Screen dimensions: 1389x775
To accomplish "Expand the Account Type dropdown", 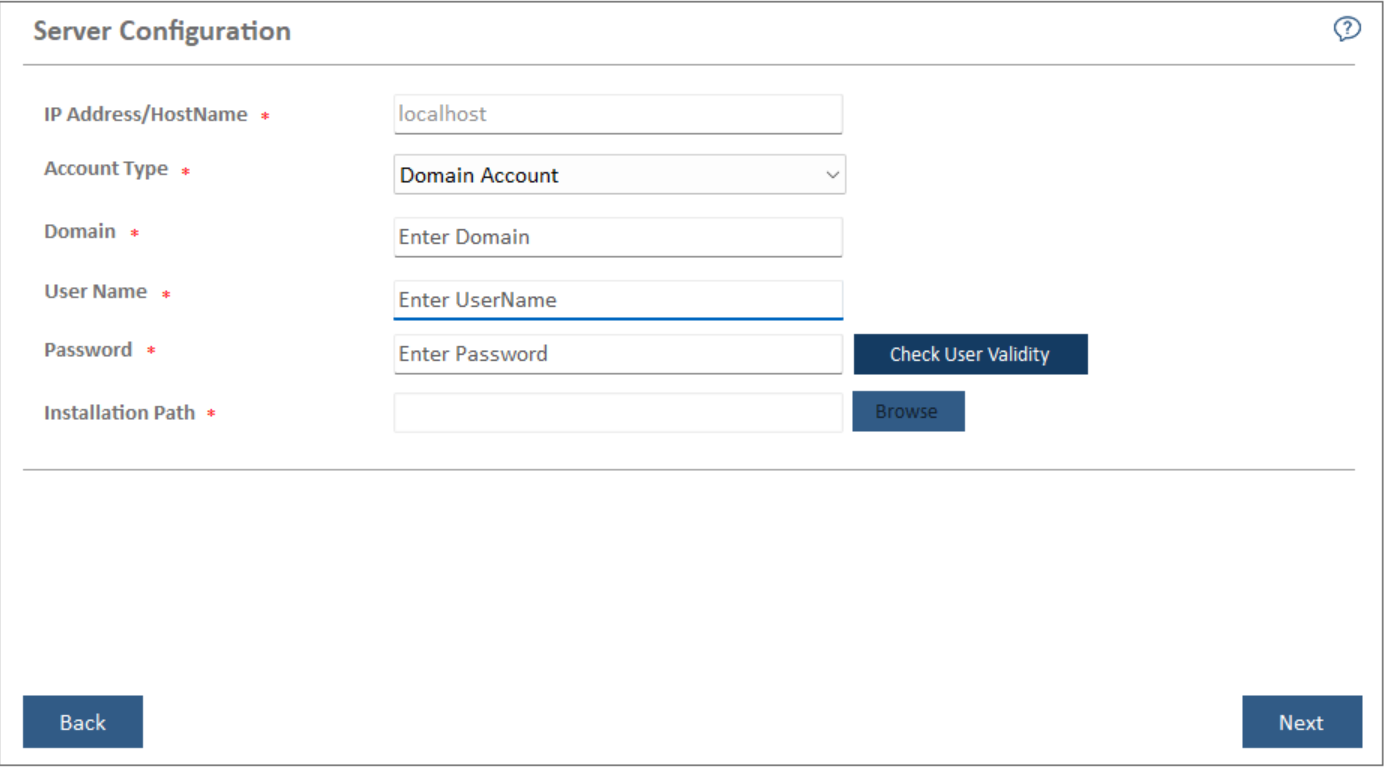I will click(619, 175).
